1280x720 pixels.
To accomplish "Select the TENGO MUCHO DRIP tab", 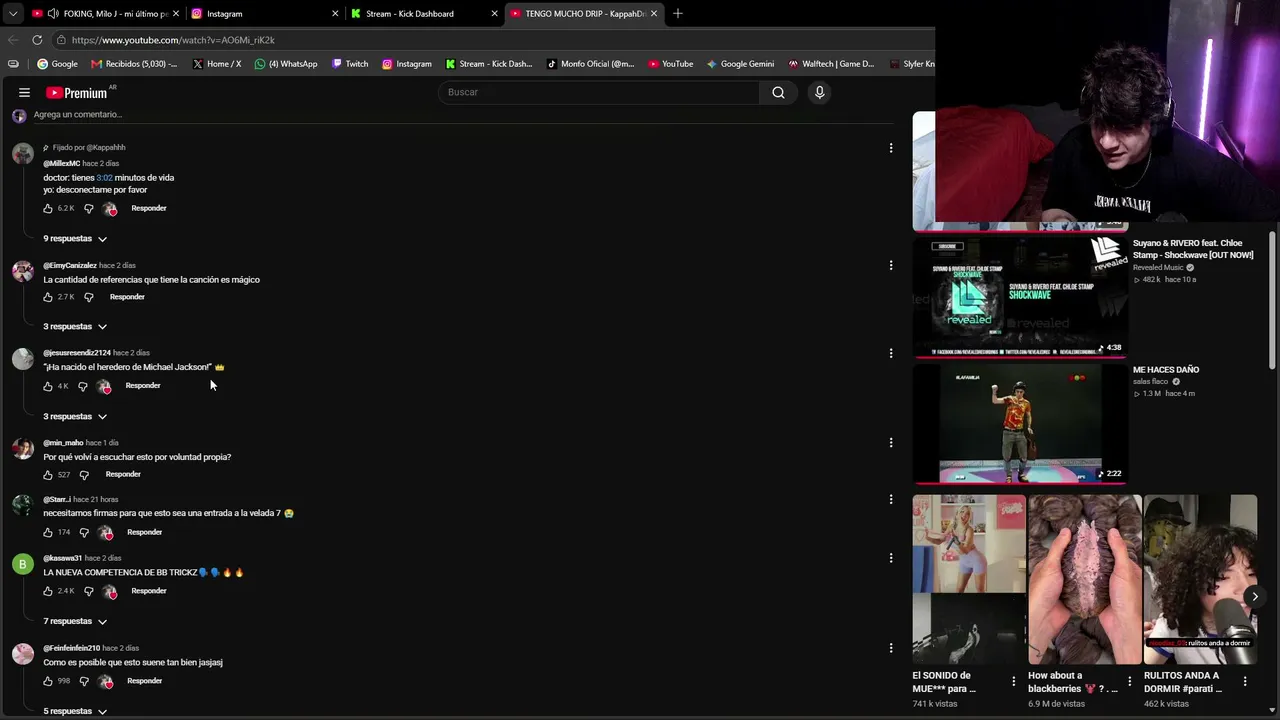I will tap(584, 14).
